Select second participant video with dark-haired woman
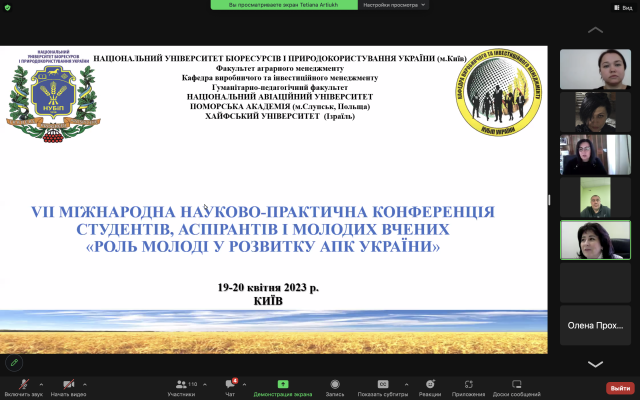The image size is (640, 400). (x=595, y=112)
